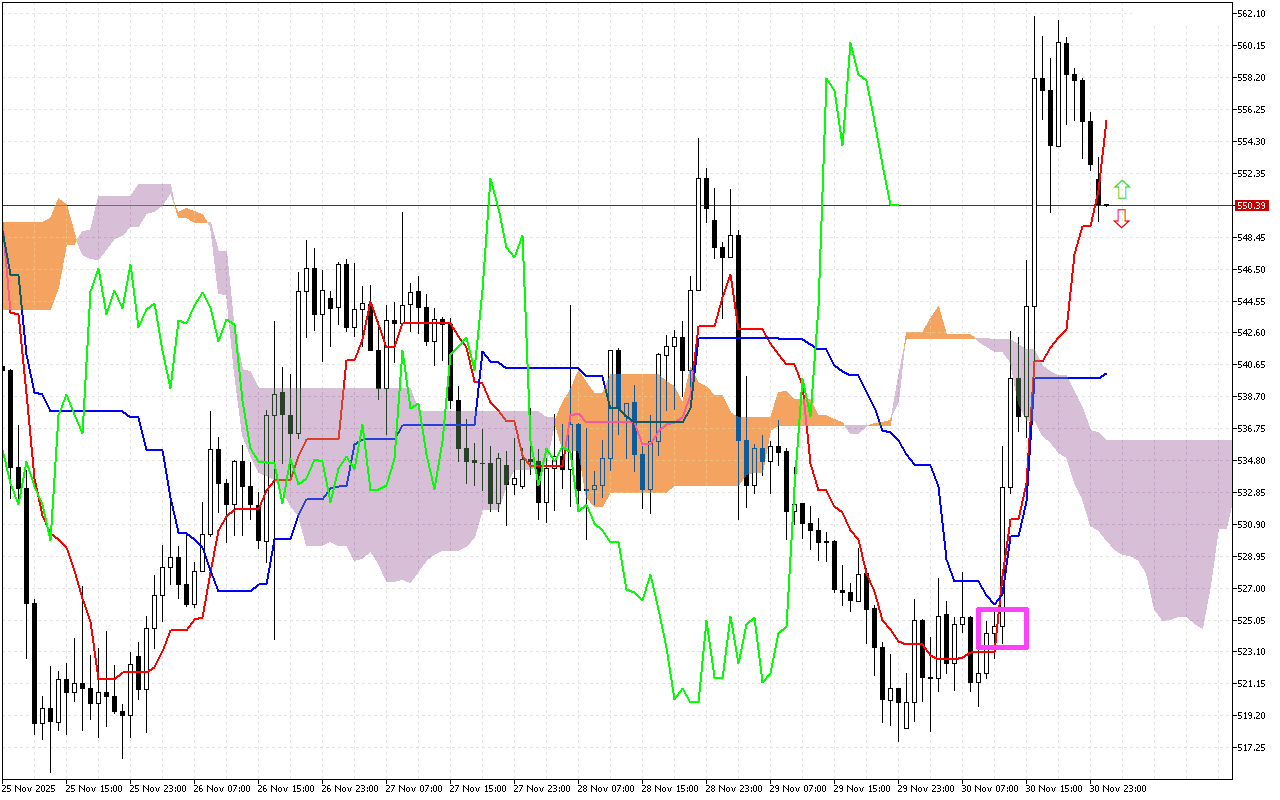Click the right end of the blue line
This screenshot has height=800, width=1280.
(1105, 374)
